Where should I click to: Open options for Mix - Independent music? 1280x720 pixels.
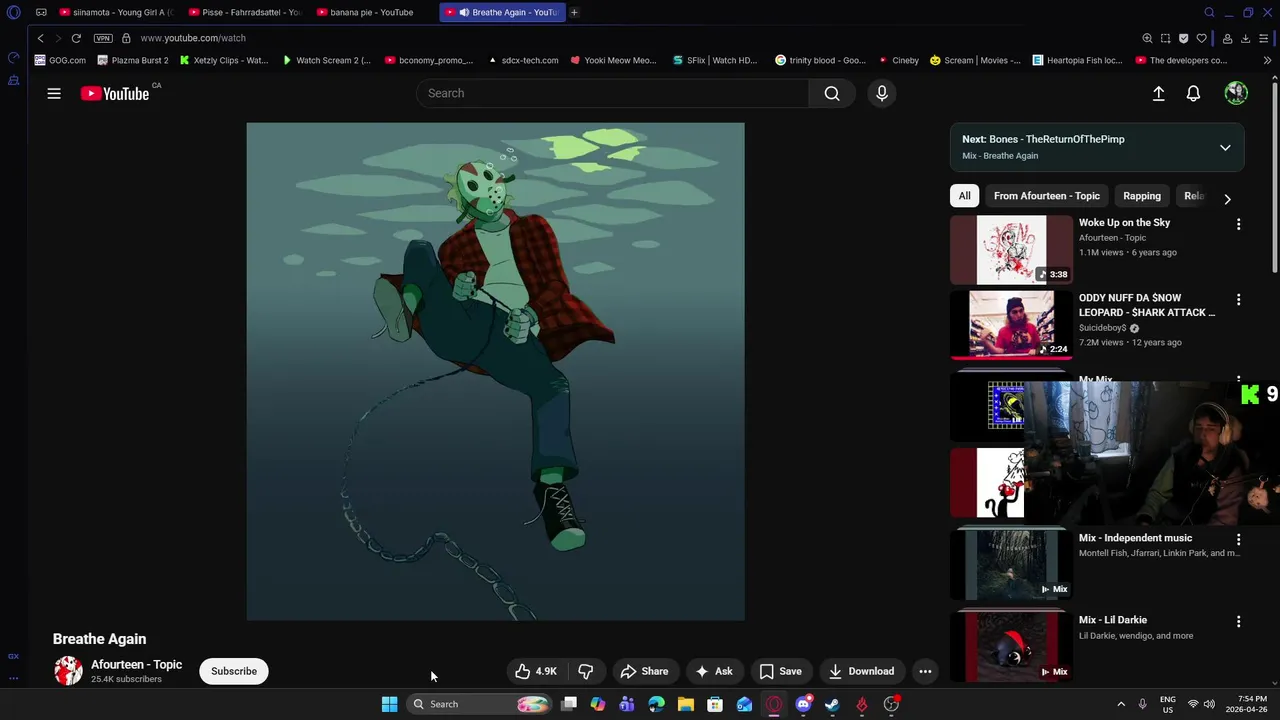[x=1238, y=539]
